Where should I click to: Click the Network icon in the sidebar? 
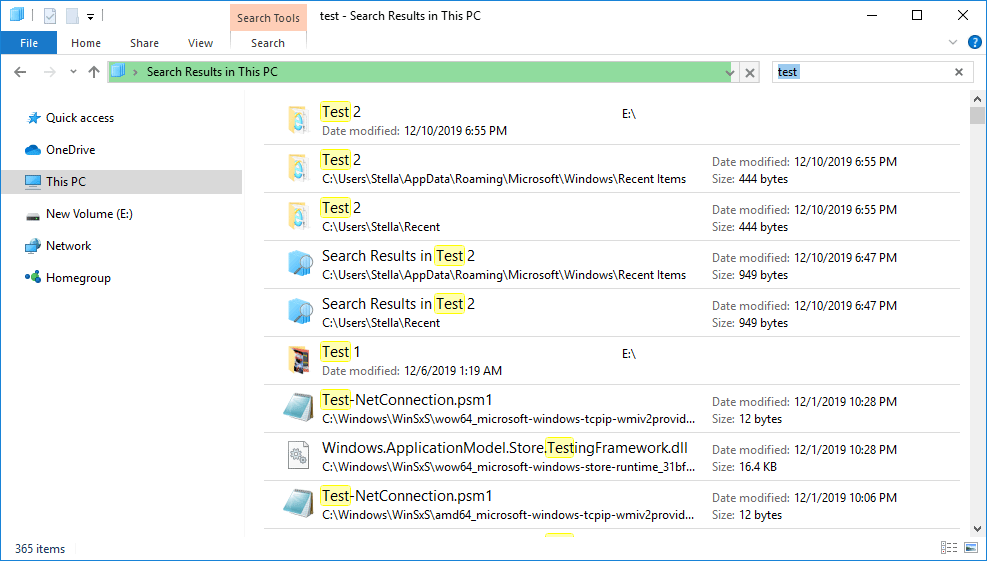[x=33, y=246]
